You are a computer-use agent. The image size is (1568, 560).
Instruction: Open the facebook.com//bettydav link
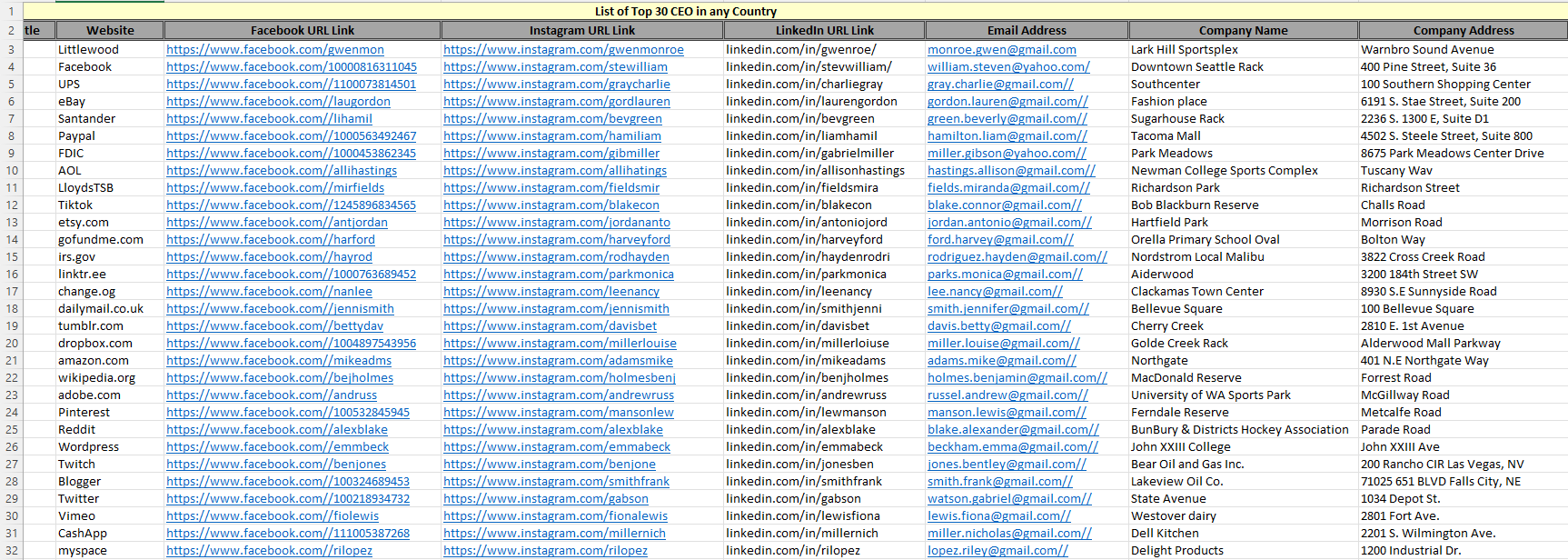pos(274,326)
